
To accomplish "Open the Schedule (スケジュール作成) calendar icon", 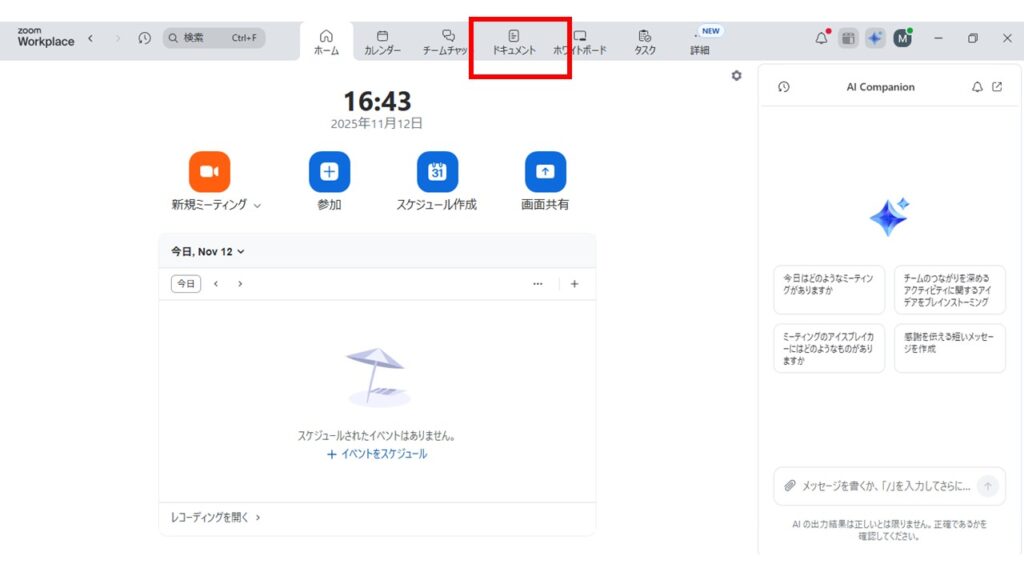I will 437,172.
